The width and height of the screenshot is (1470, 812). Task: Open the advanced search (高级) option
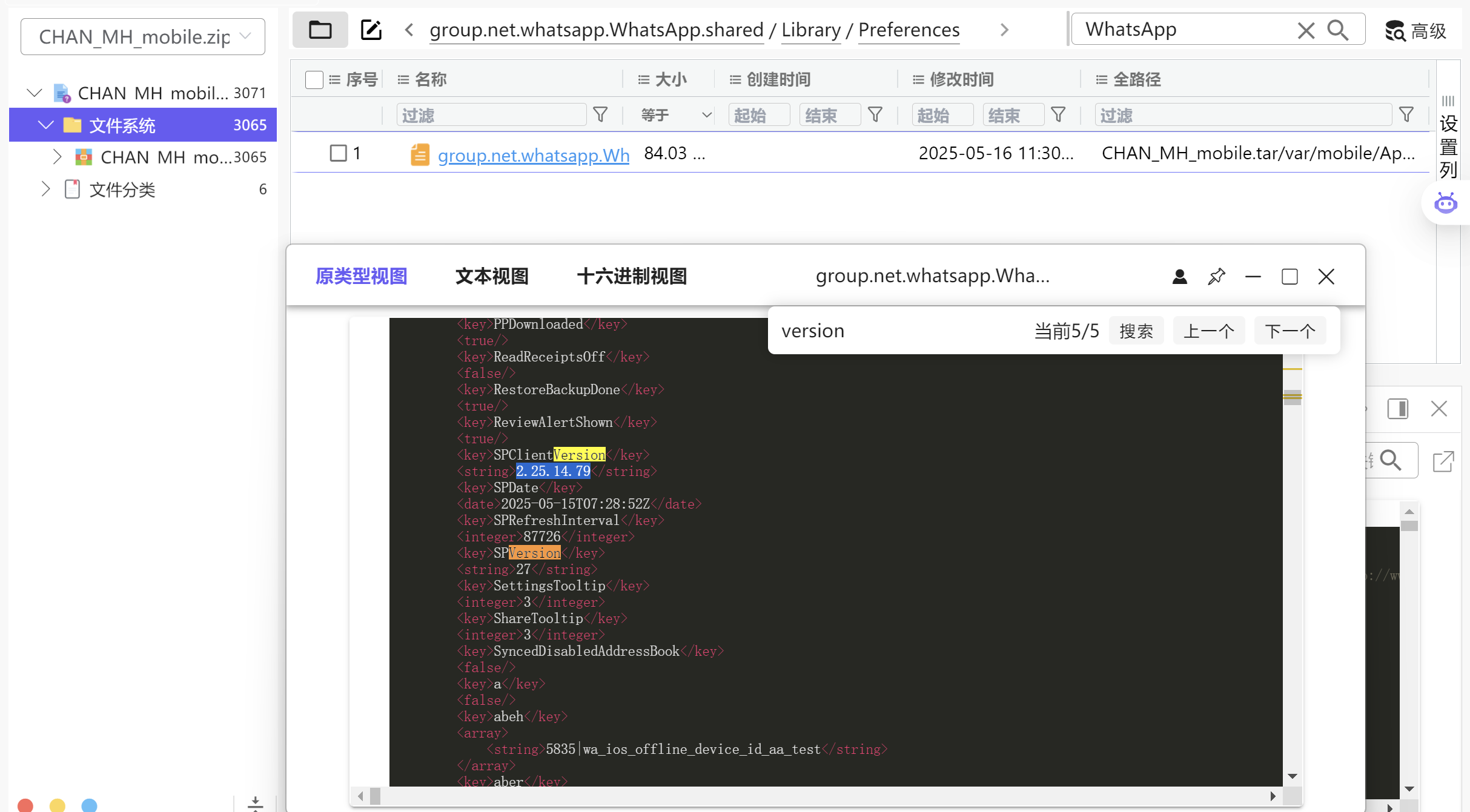pyautogui.click(x=1415, y=30)
